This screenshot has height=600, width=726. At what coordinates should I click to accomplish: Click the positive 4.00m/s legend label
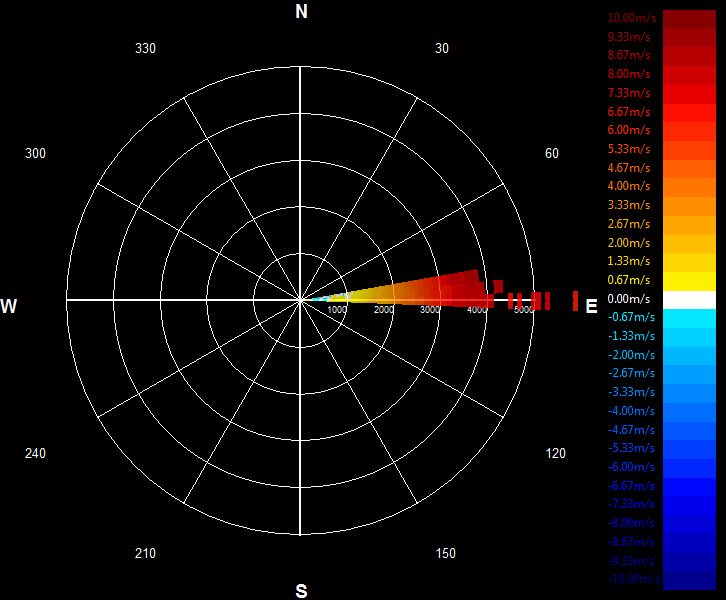pyautogui.click(x=629, y=186)
